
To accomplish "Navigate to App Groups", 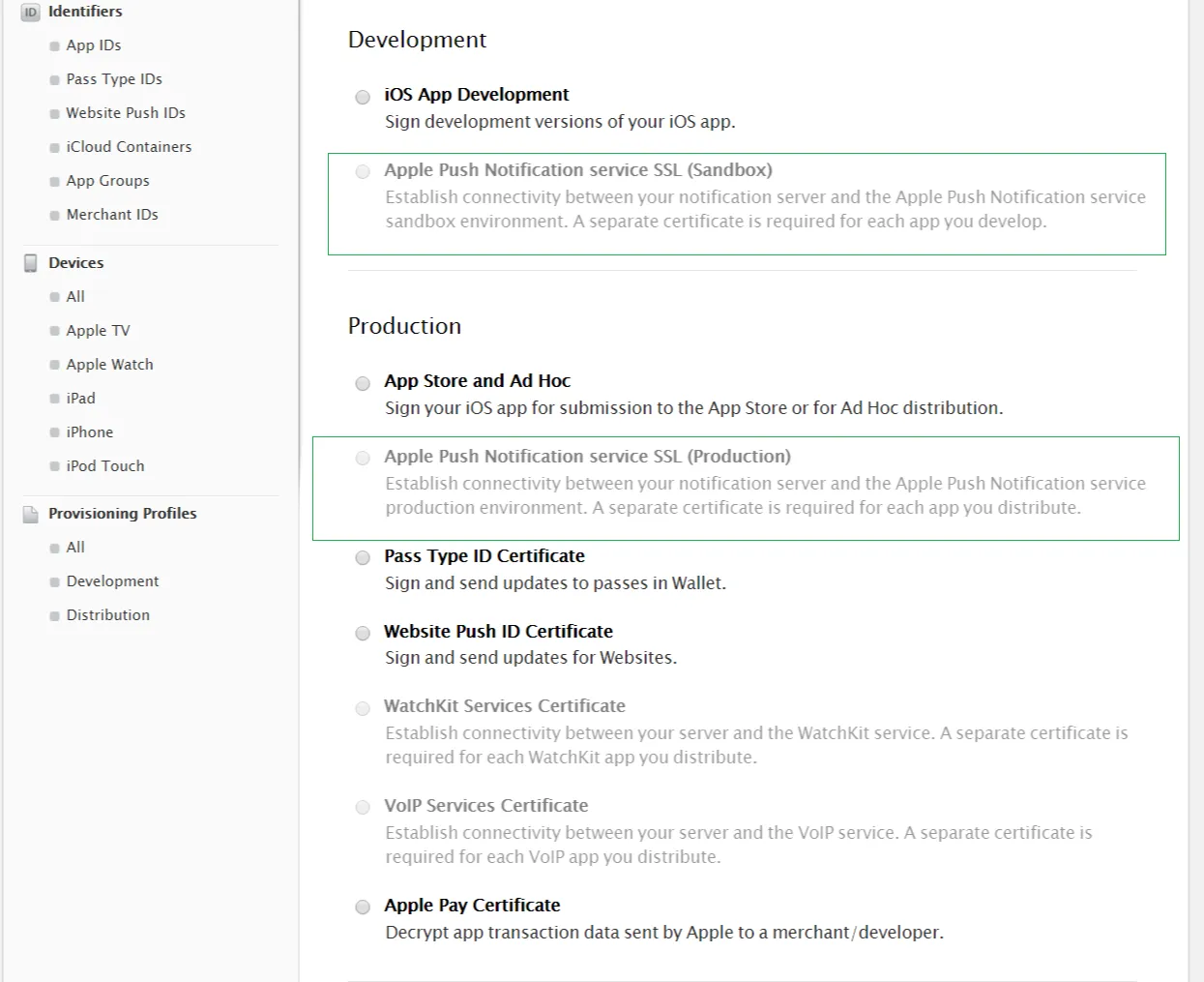I will [x=107, y=181].
